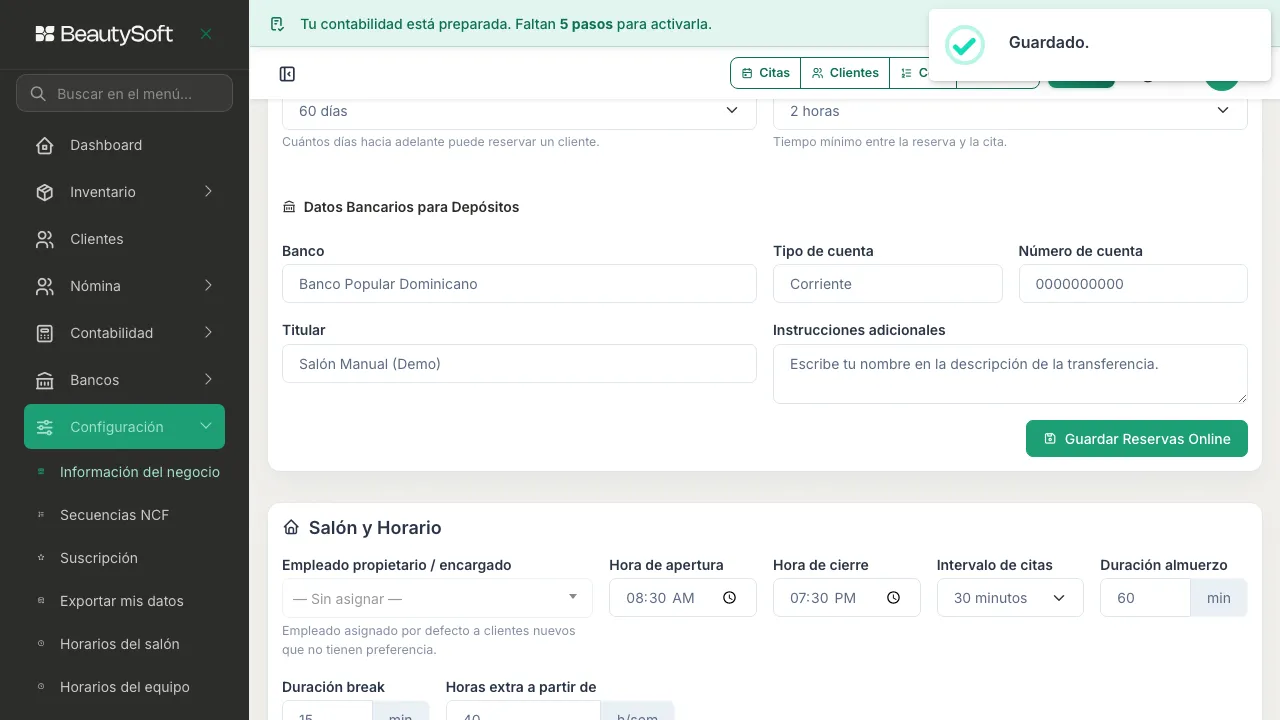
Task: Open the 60 días booking window dropdown
Action: pos(519,111)
